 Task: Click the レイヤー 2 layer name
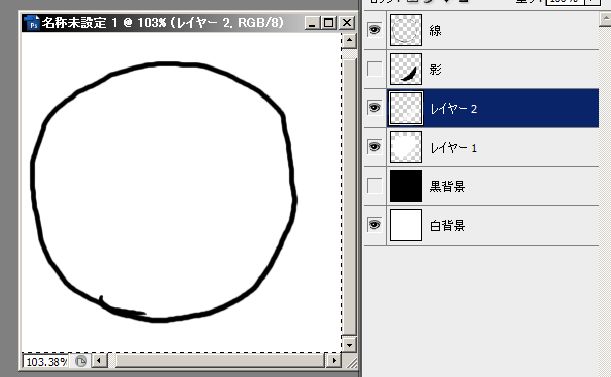454,109
